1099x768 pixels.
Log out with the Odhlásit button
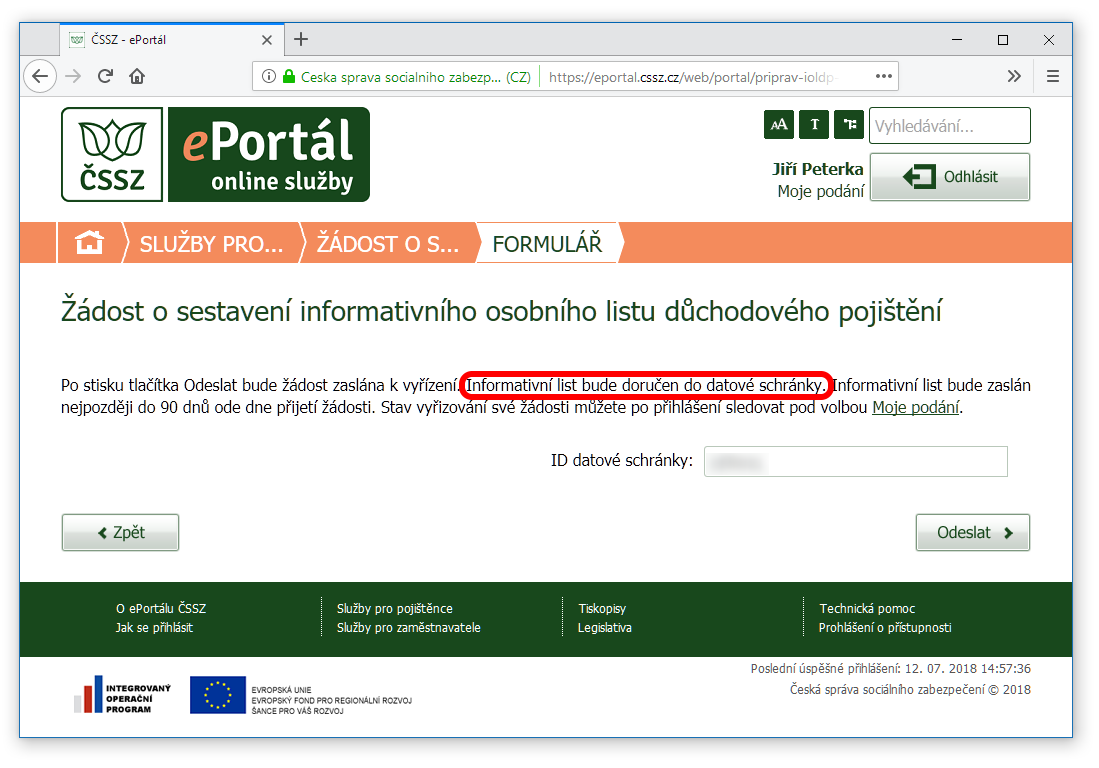(950, 177)
